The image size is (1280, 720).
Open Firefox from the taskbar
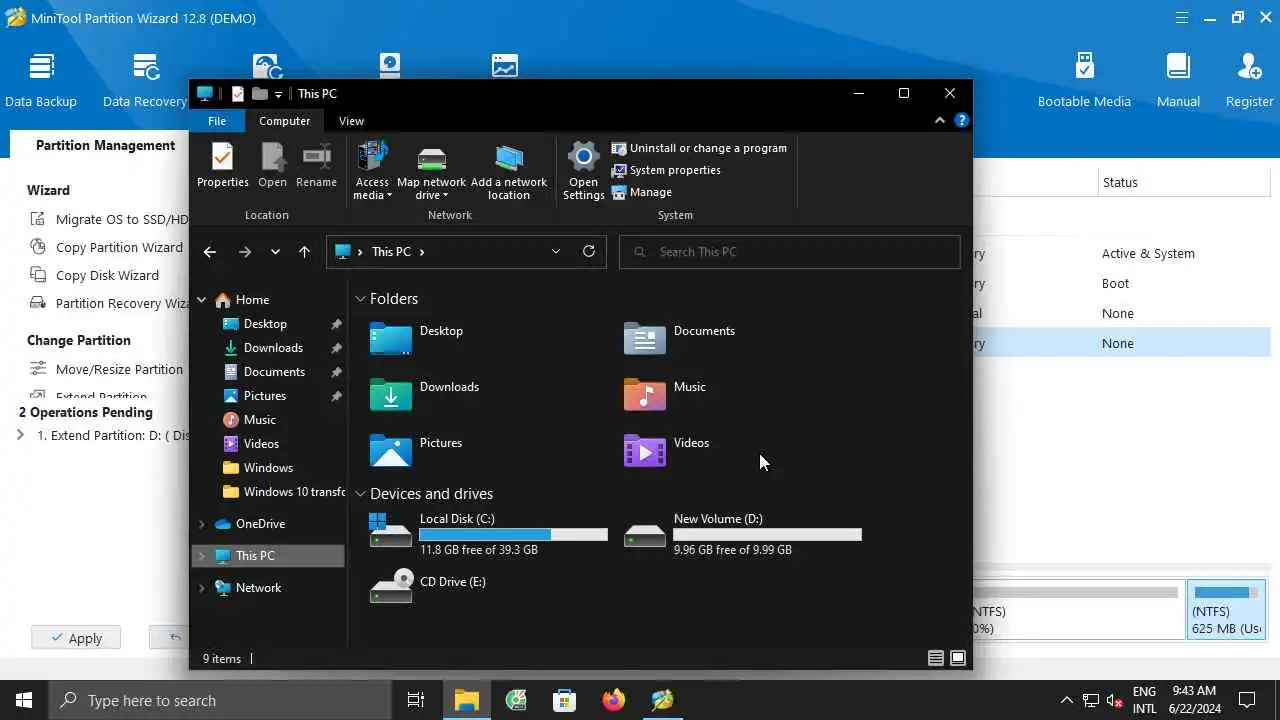coord(614,700)
